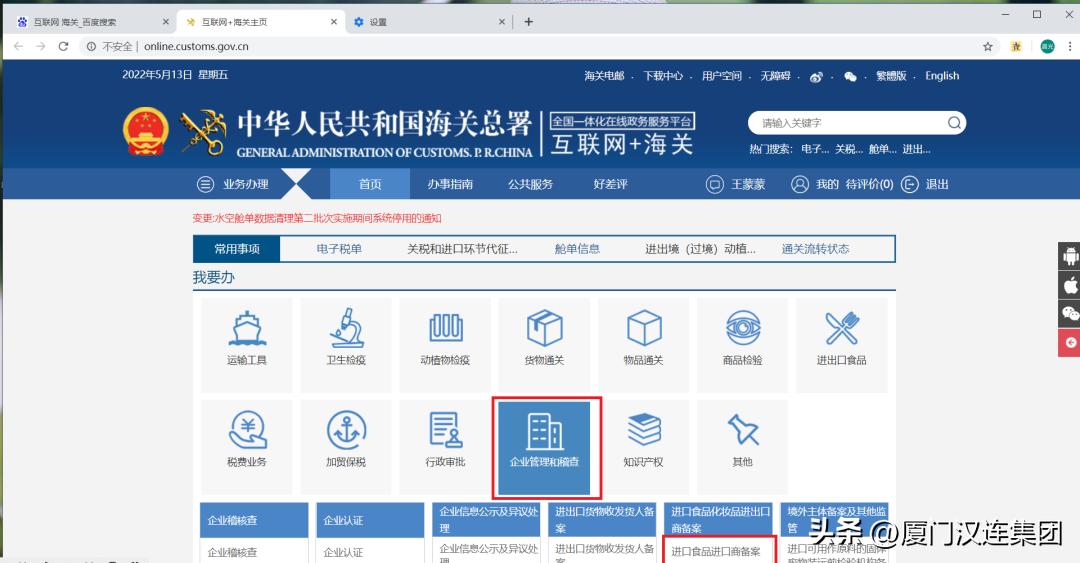
Task: Click hot search term 电子...
Action: tap(815, 149)
